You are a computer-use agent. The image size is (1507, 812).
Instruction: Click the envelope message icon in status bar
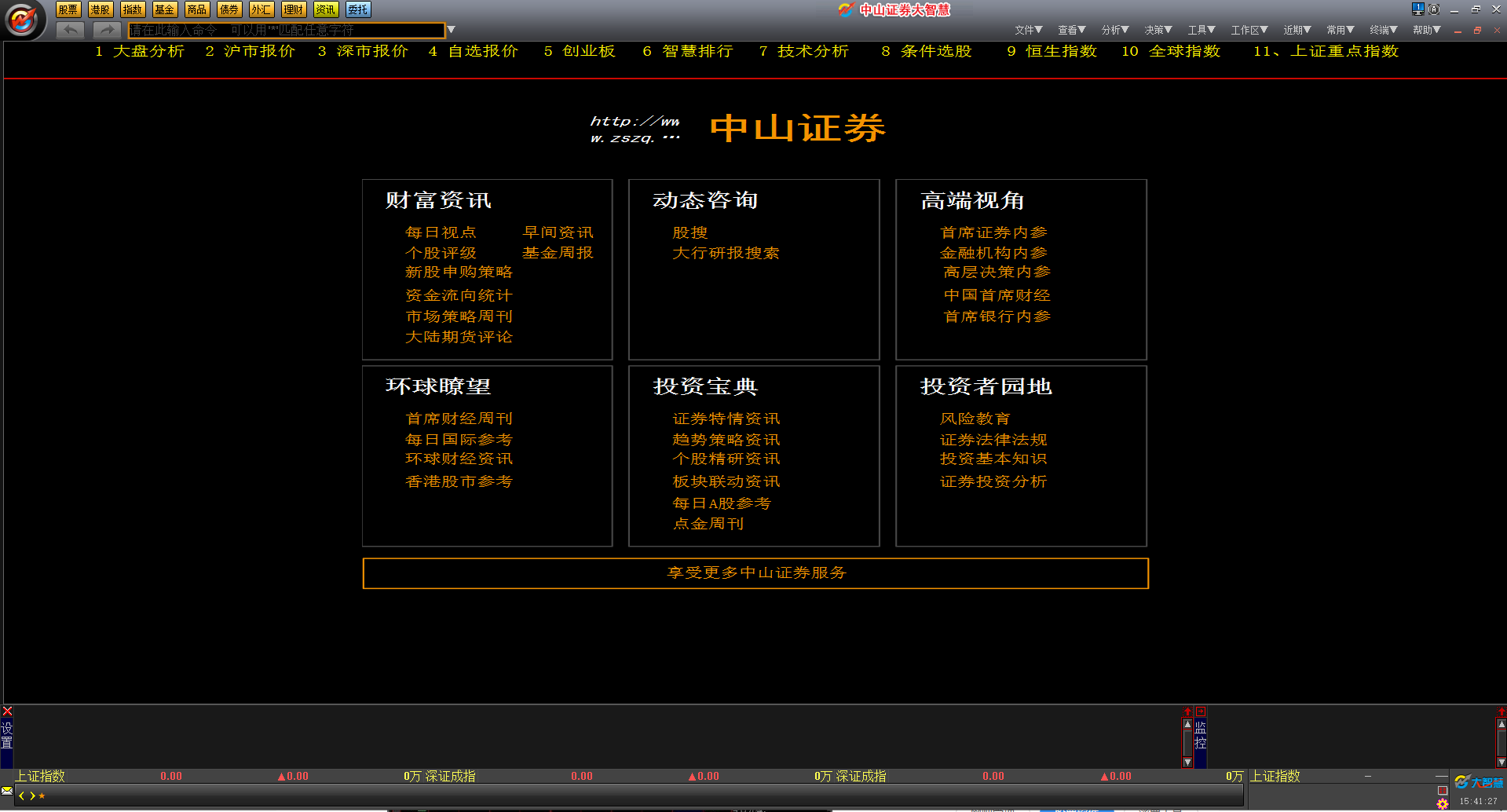[7, 790]
